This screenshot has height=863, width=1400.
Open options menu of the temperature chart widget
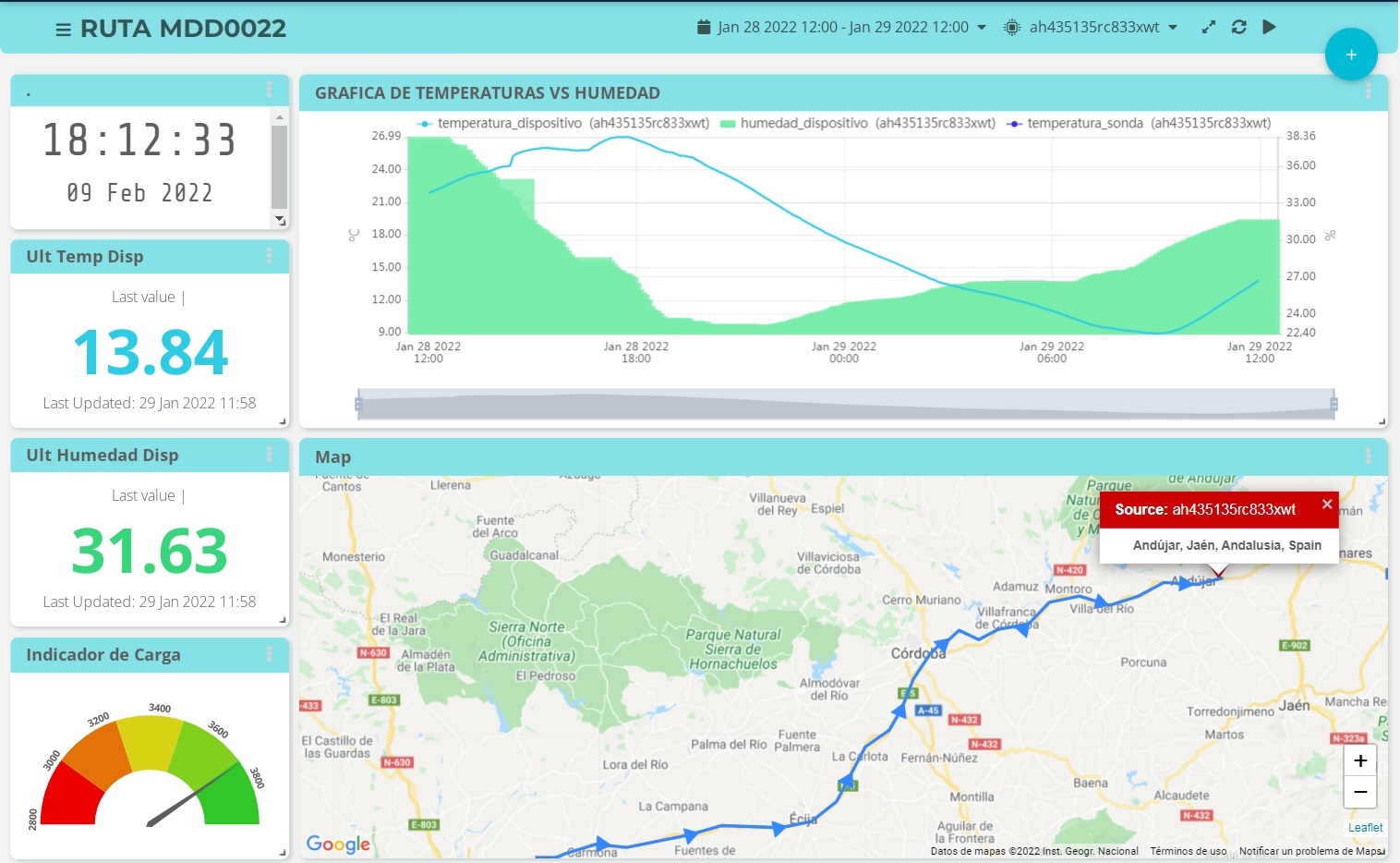(1368, 91)
